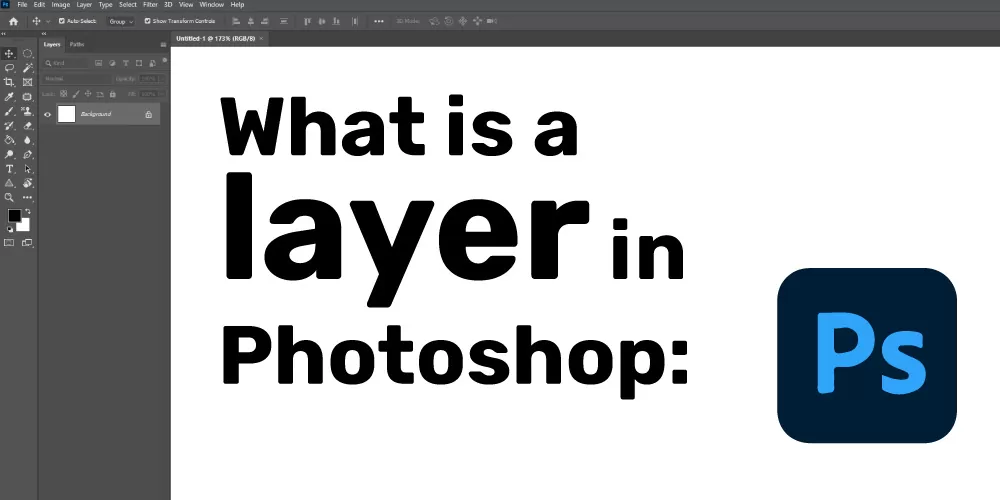Open the Edit Toolbar three-dots button

tap(27, 198)
